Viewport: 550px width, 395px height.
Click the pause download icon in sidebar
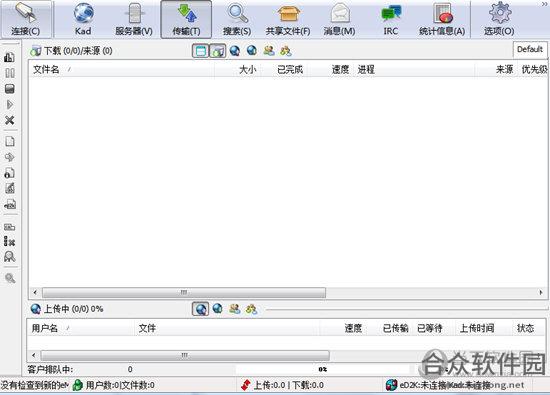pos(10,73)
